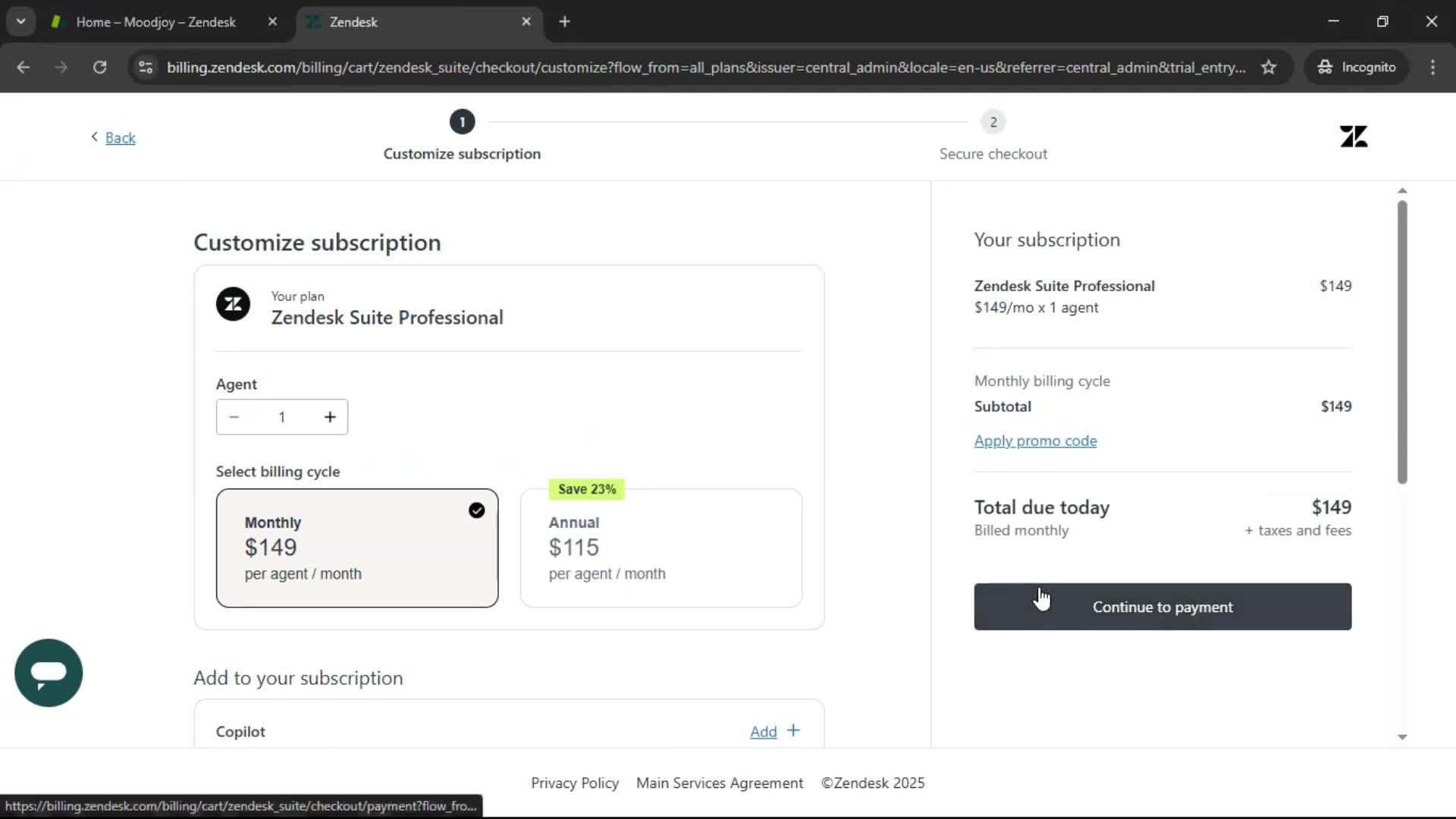
Task: Add Copilot to subscription
Action: (764, 731)
